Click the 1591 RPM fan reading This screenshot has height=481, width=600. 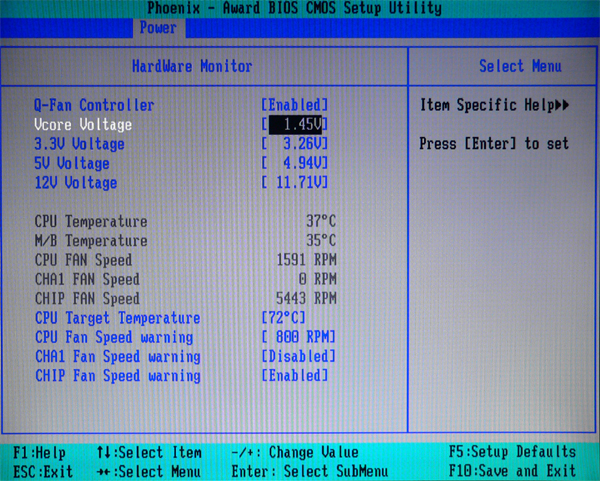coord(307,260)
